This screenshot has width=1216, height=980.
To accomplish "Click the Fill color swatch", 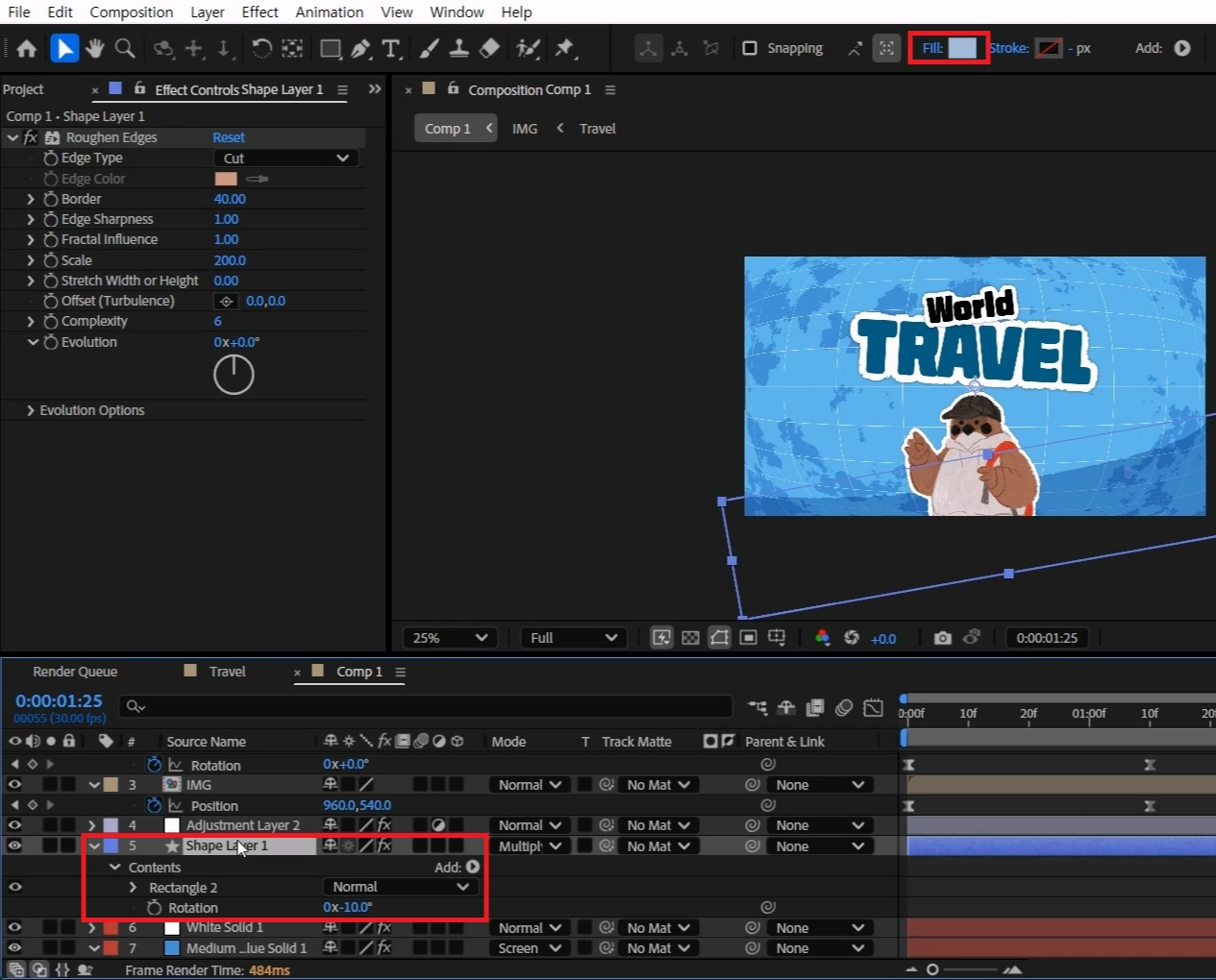I will coord(962,48).
